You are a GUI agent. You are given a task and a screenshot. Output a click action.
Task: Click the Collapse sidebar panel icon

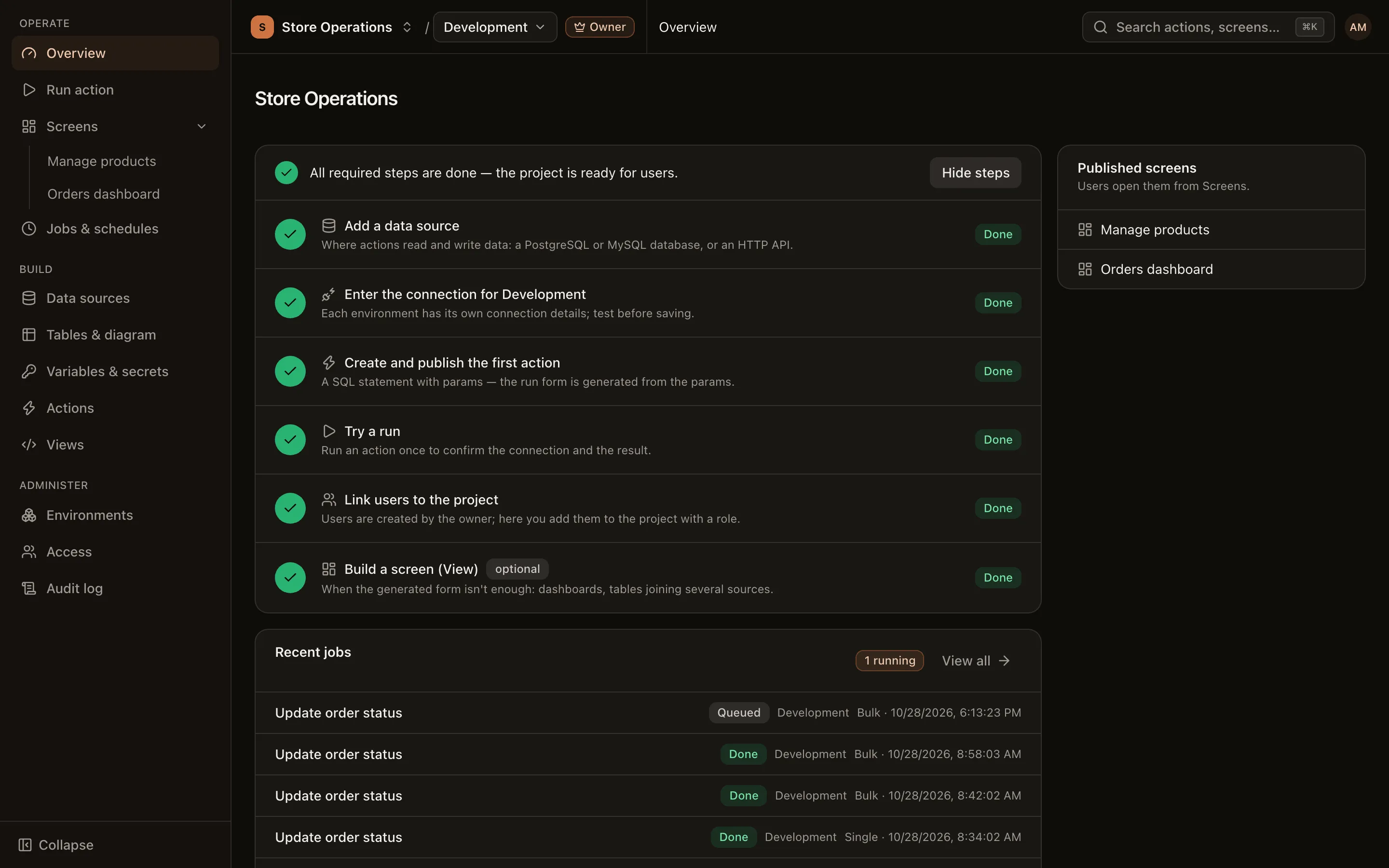[x=25, y=845]
